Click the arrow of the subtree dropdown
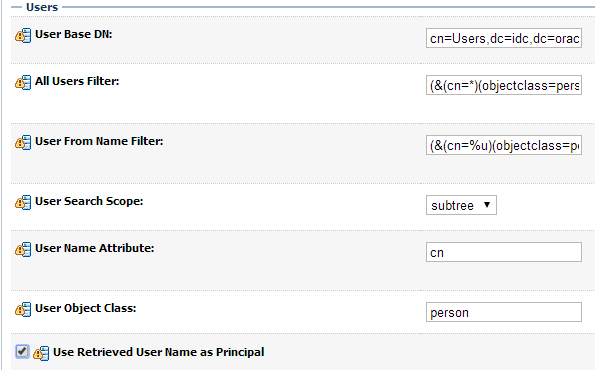The height and width of the screenshot is (370, 599). 487,205
